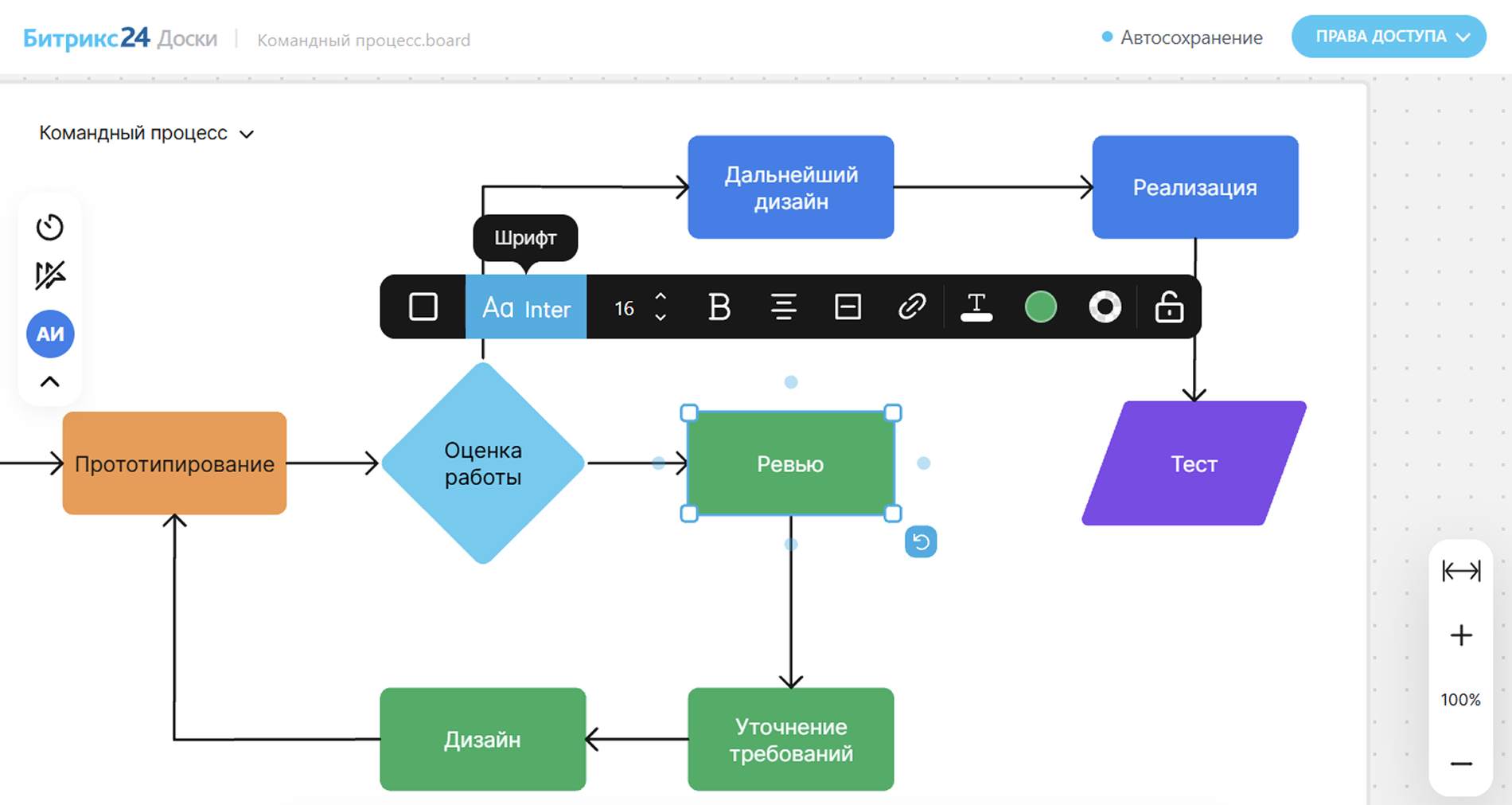This screenshot has width=1512, height=805.
Task: Open the text color tool
Action: [x=976, y=307]
